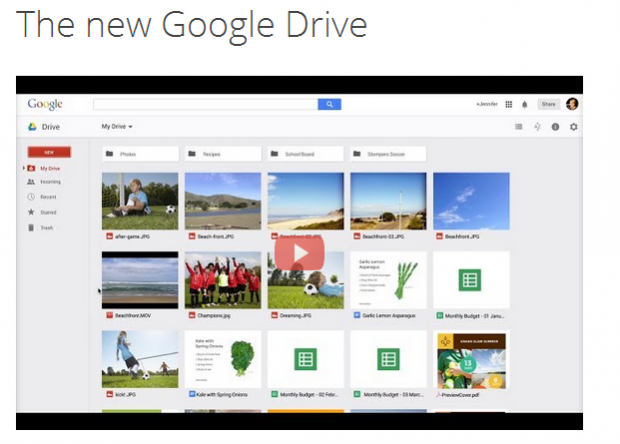Screen dimensions: 620x444
Task: Click the Incoming people icon
Action: coord(31,182)
